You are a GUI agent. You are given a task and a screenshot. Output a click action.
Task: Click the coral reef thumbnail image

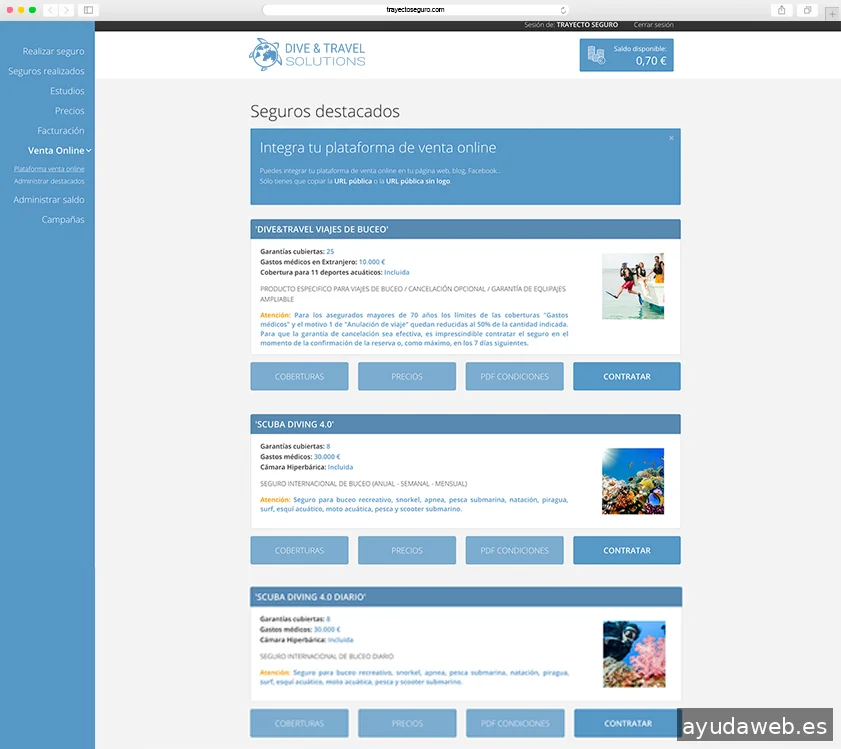pos(632,482)
